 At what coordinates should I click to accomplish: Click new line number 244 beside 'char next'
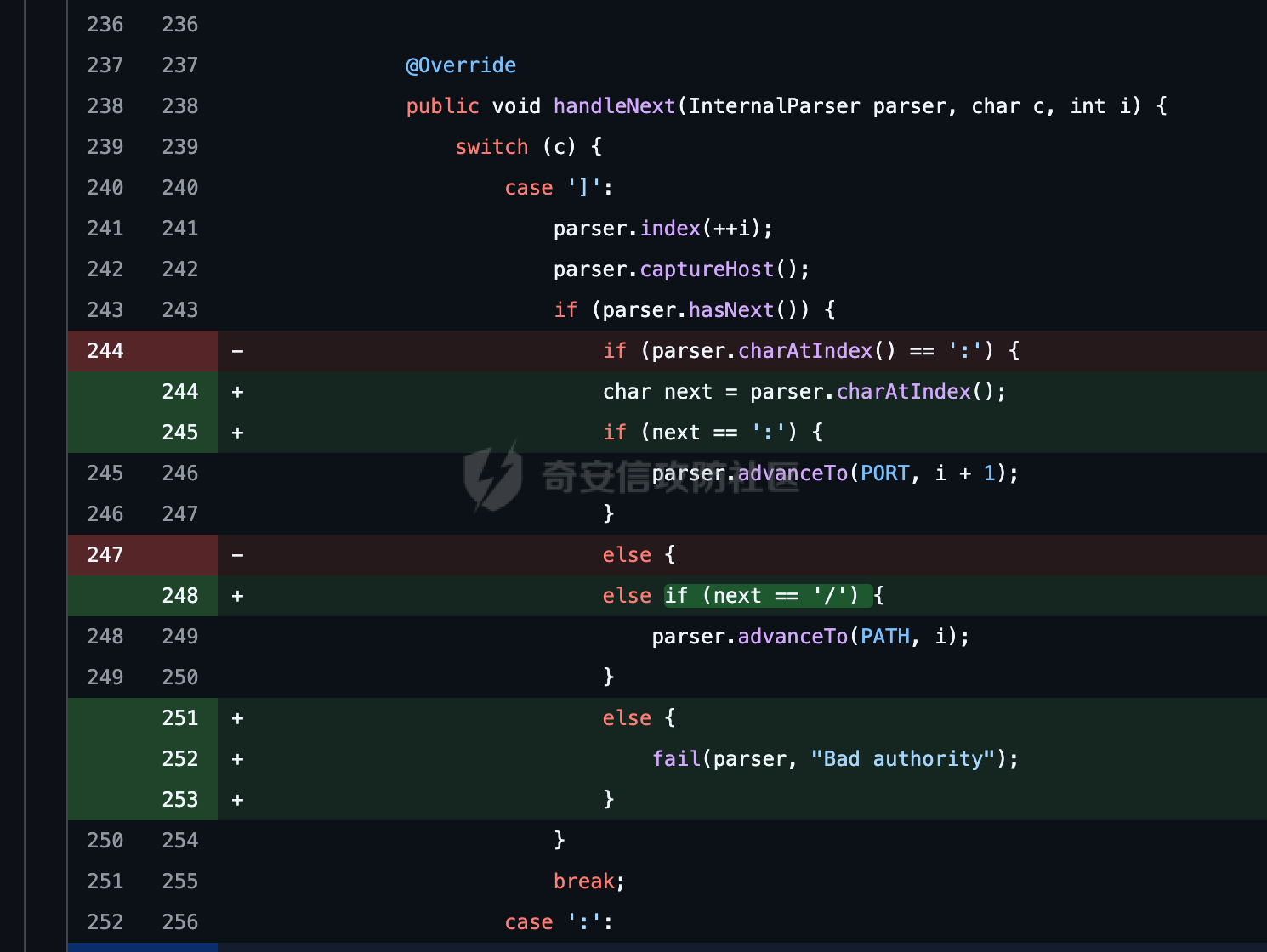click(180, 392)
